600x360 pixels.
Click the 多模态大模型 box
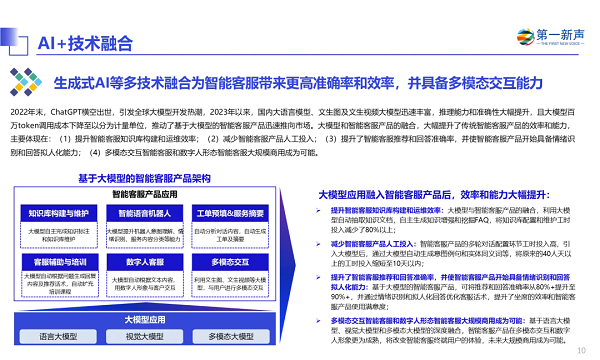pos(231,337)
